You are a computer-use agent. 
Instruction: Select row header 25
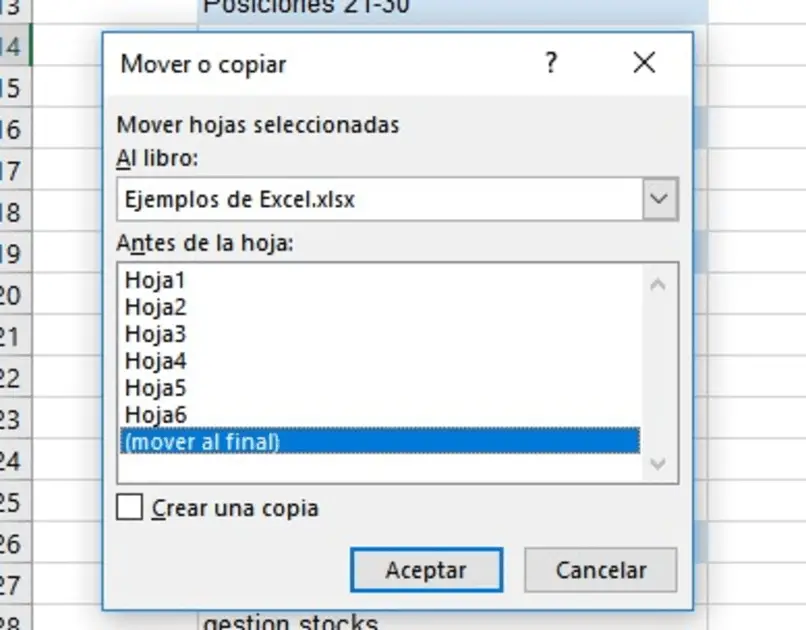tap(12, 502)
